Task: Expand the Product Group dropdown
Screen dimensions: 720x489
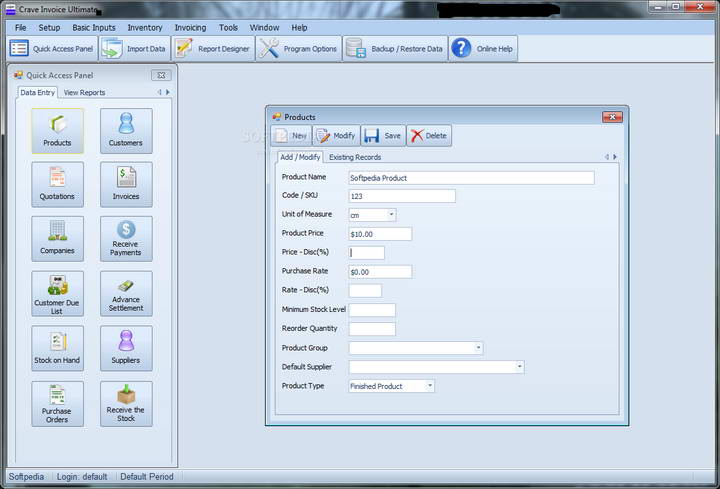Action: [478, 348]
